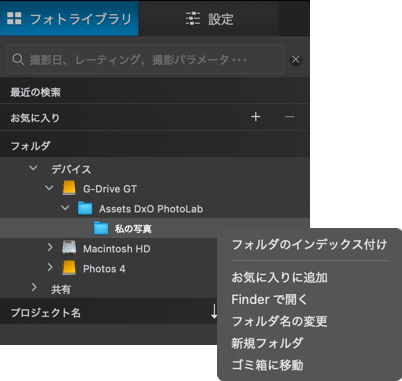Select the デバイス tree label

point(71,169)
